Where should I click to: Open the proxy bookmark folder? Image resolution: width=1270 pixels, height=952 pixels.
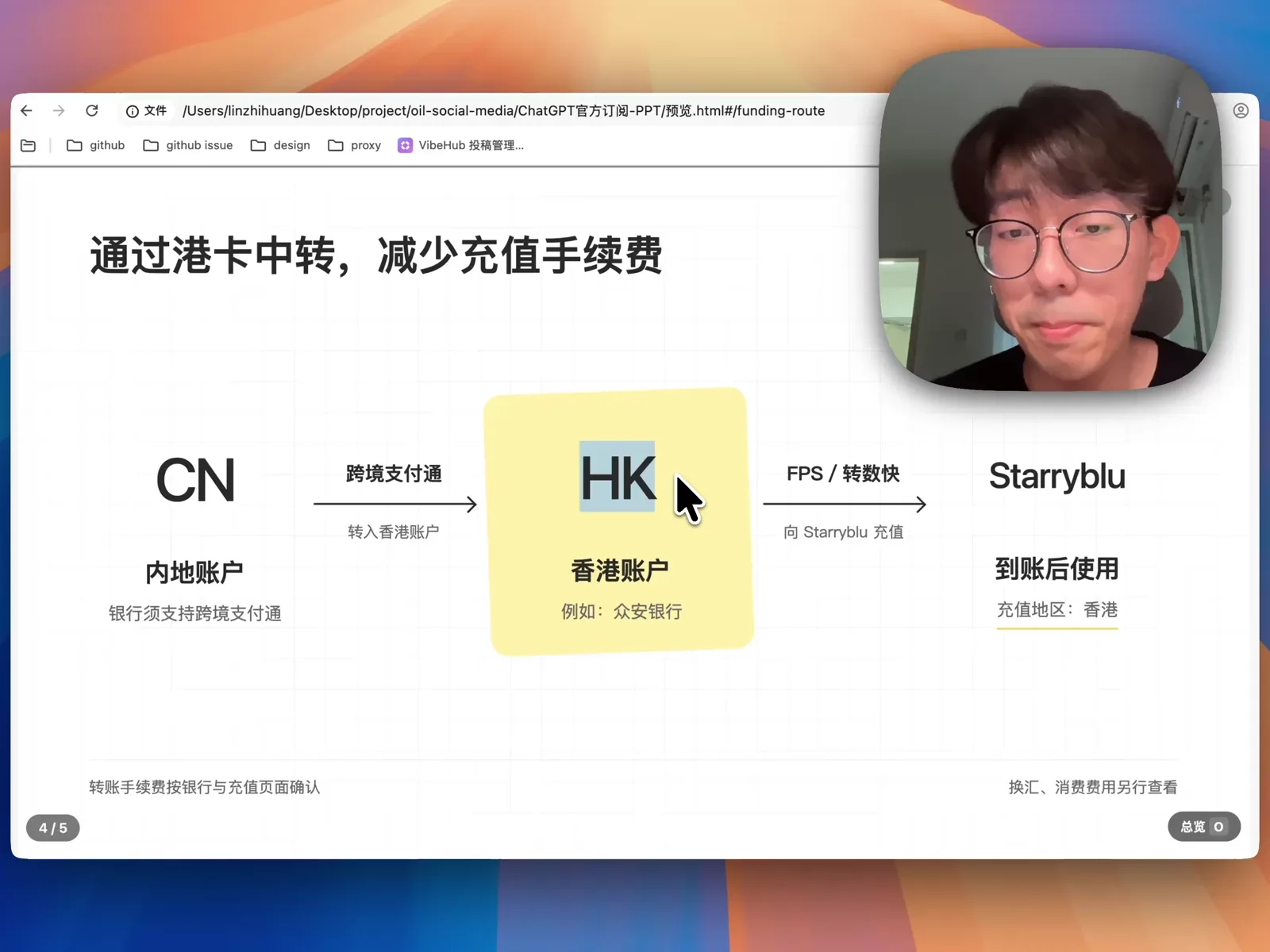click(x=355, y=145)
